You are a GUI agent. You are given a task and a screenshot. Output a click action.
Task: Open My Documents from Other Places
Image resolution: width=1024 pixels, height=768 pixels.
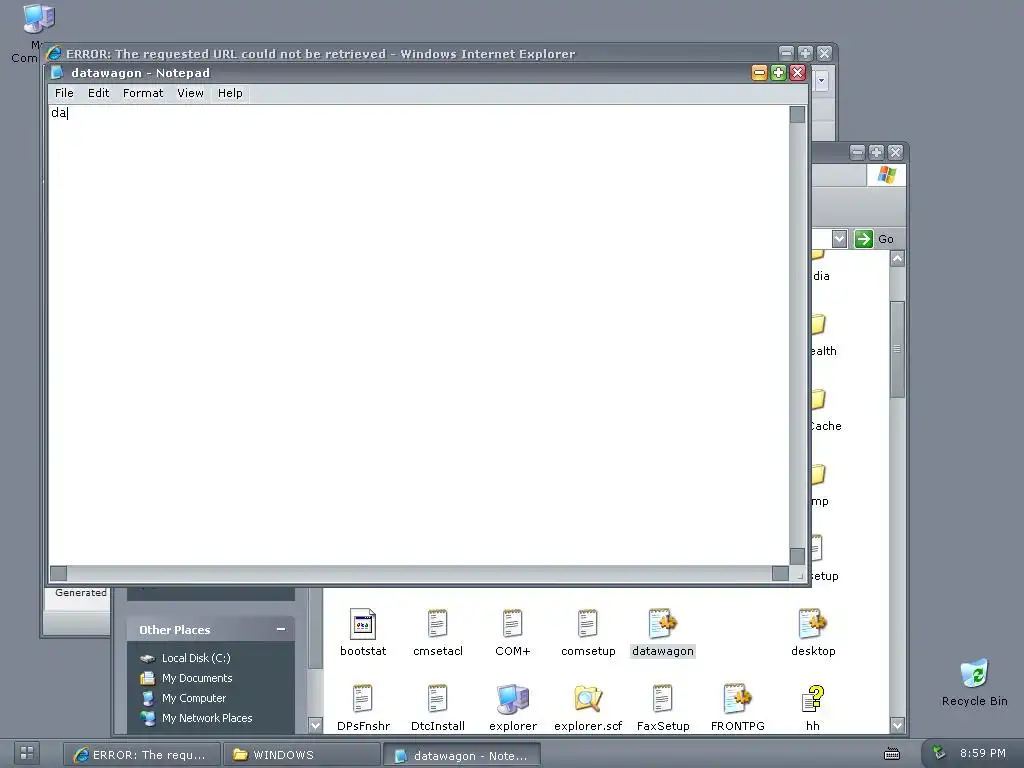point(186,679)
